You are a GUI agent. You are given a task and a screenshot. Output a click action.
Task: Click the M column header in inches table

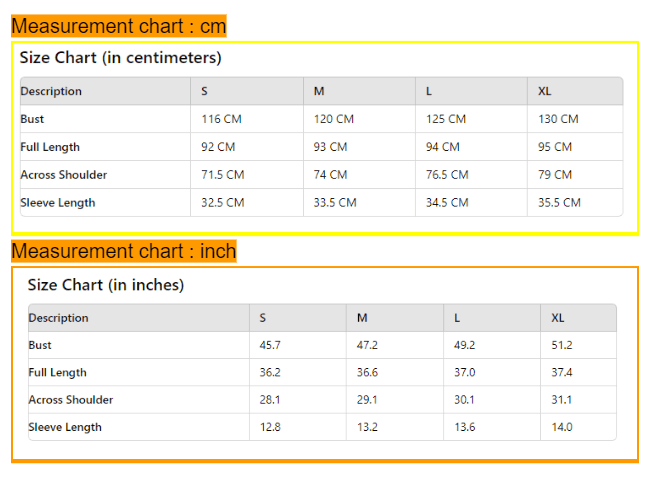362,318
